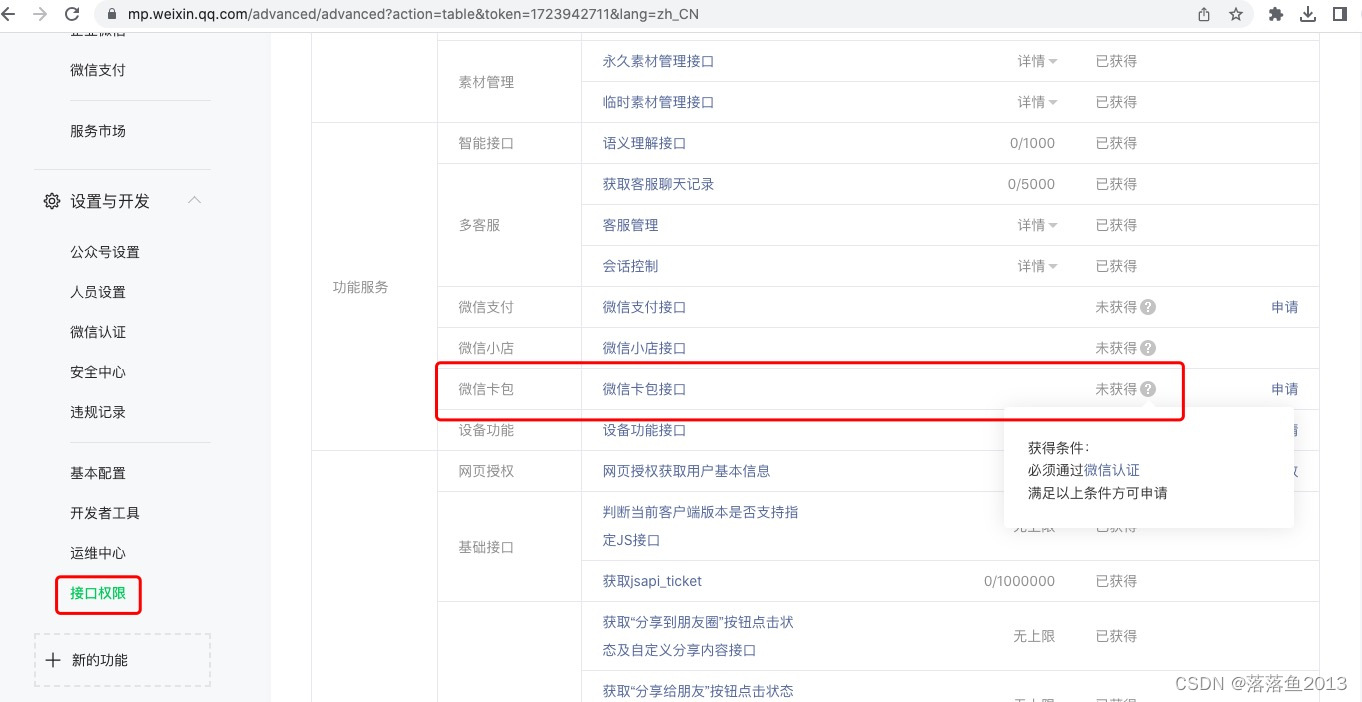1362x702 pixels.
Task: Open 会话控制 link
Action: (630, 266)
